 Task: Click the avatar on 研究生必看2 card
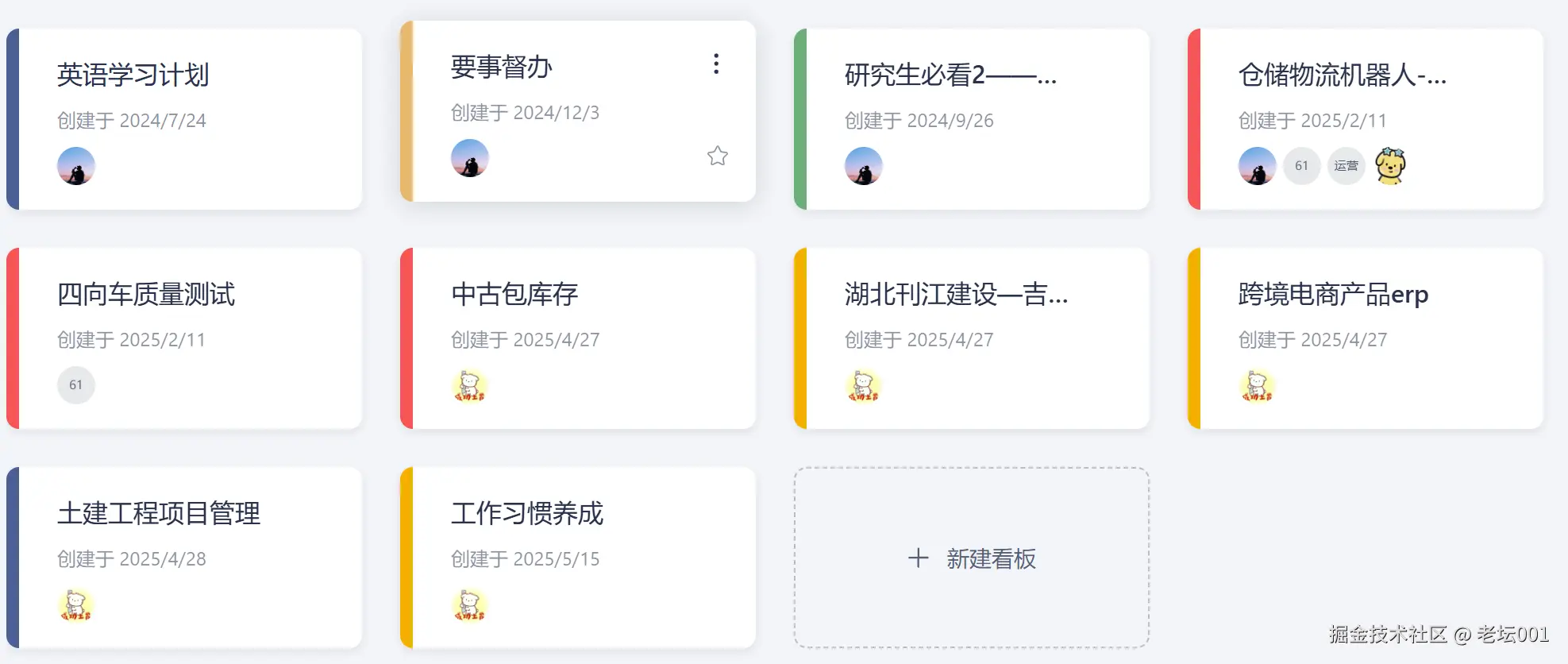(864, 166)
